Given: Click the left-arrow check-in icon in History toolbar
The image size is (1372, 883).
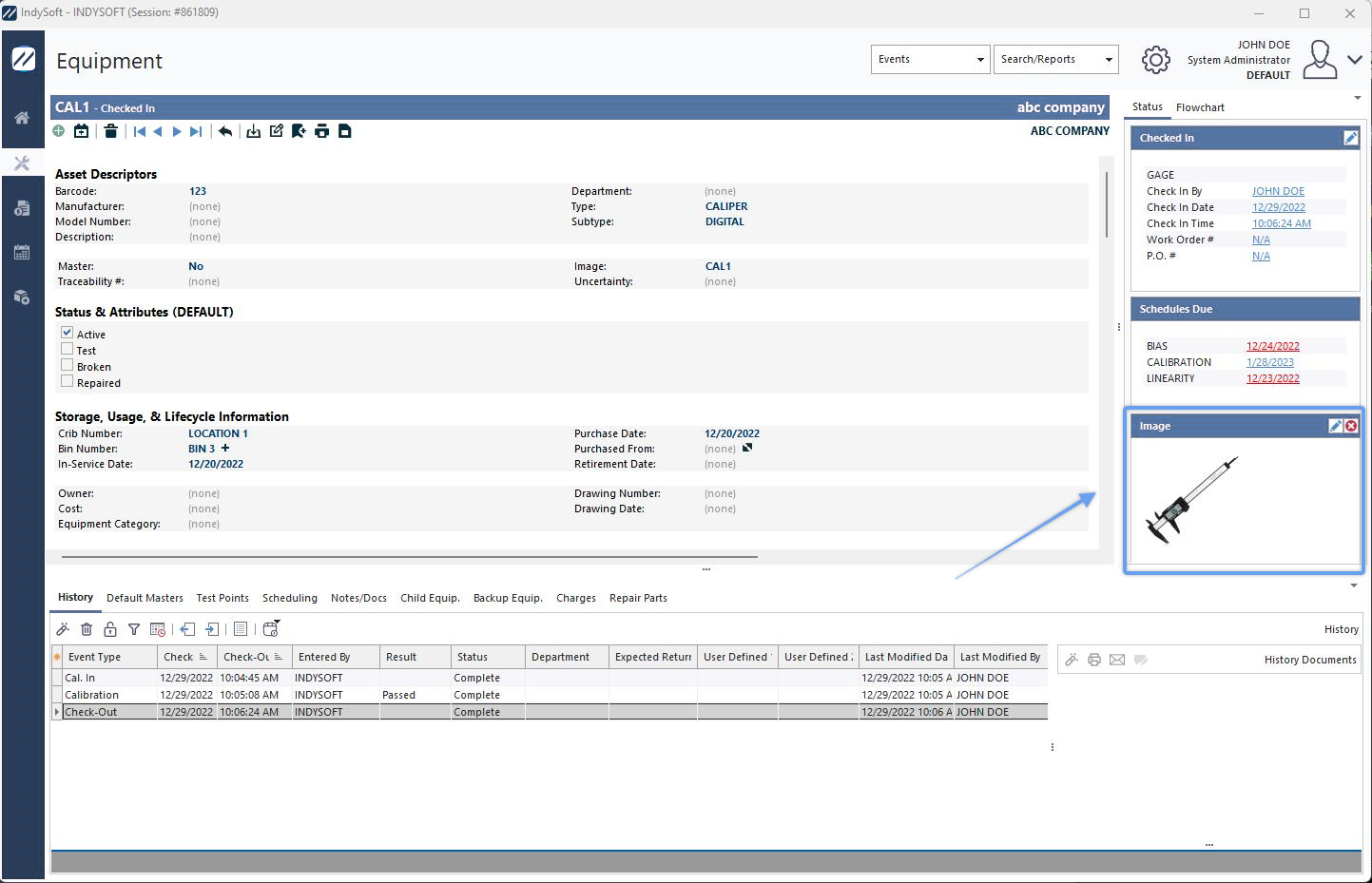Looking at the screenshot, I should pos(187,629).
